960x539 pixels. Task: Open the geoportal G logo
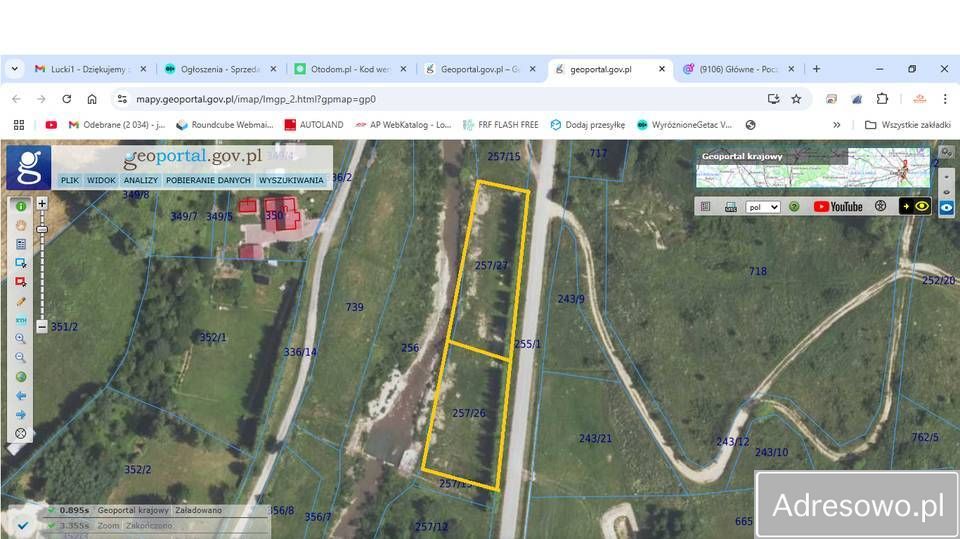28,167
